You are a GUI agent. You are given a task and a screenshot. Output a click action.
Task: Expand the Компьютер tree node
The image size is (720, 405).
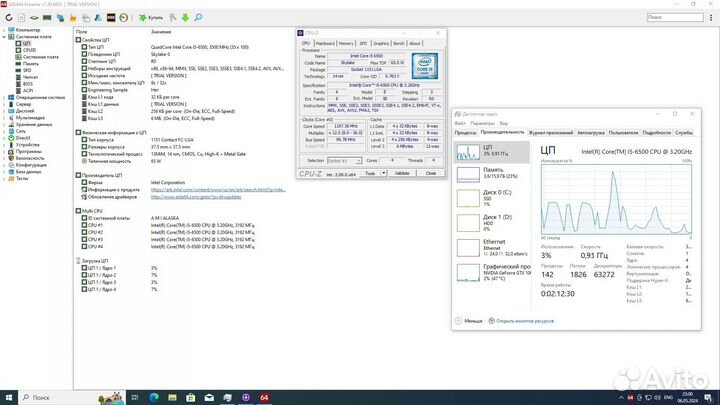pos(4,30)
